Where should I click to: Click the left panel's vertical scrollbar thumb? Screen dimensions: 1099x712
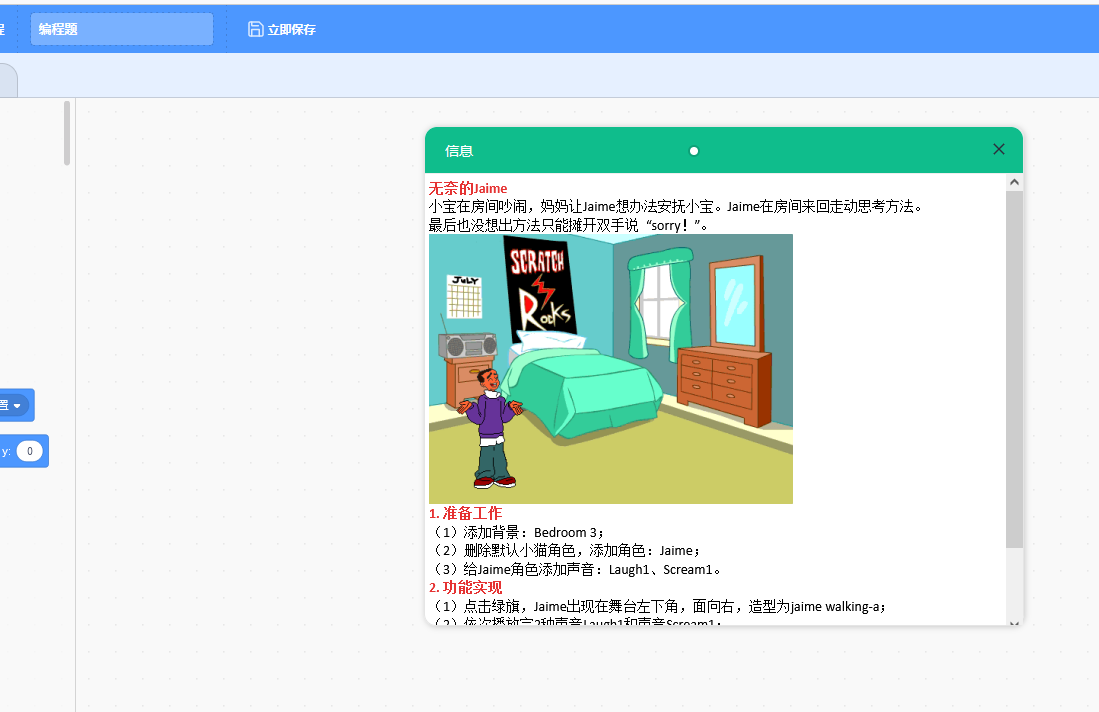(67, 133)
